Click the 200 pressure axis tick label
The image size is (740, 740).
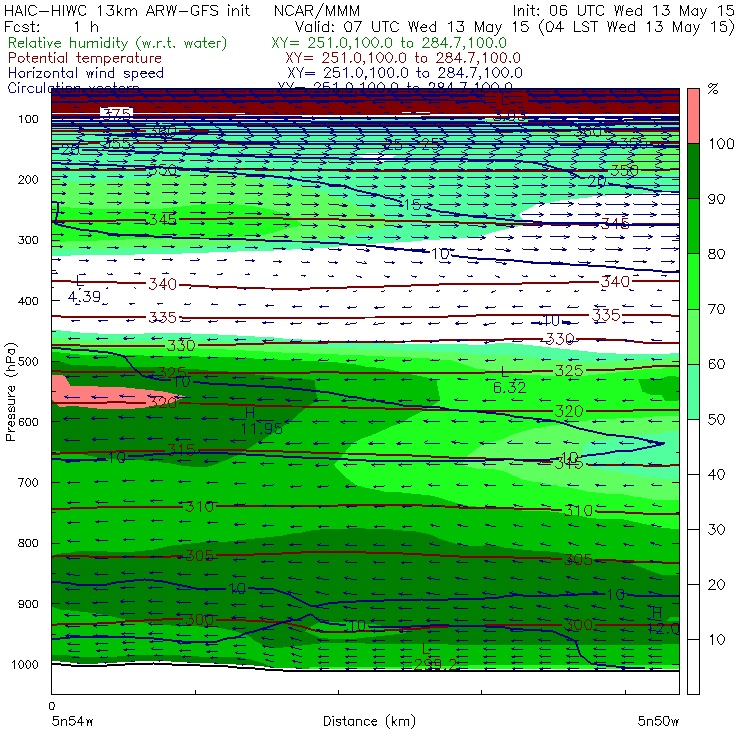[28, 179]
